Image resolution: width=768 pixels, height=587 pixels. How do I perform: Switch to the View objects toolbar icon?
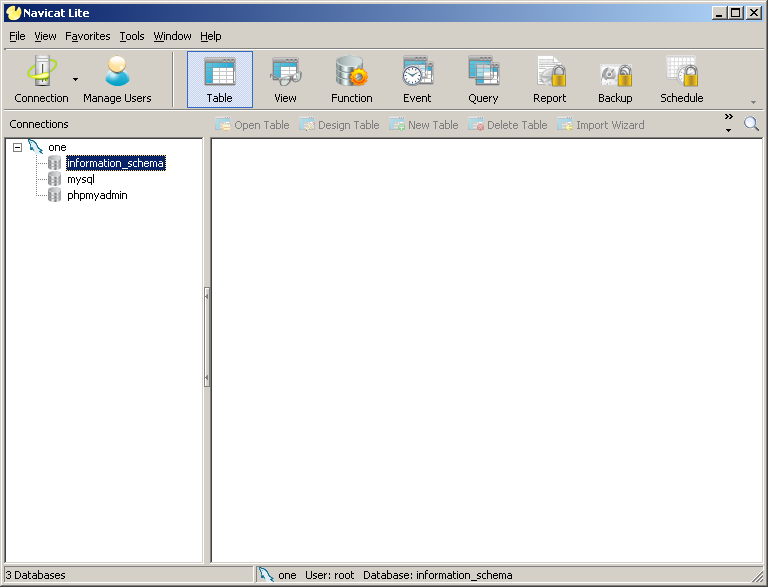[x=286, y=79]
